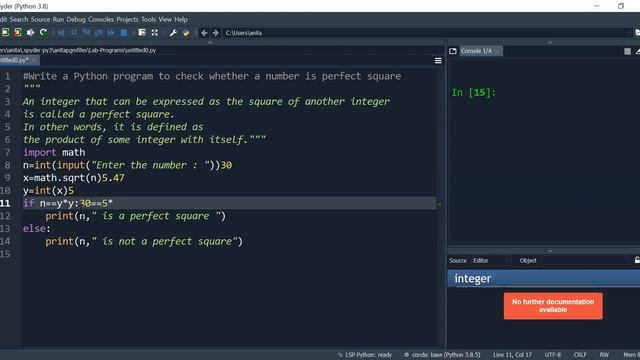Click the console interrupt kernel stop square
The width and height of the screenshot is (640, 360).
[627, 51]
